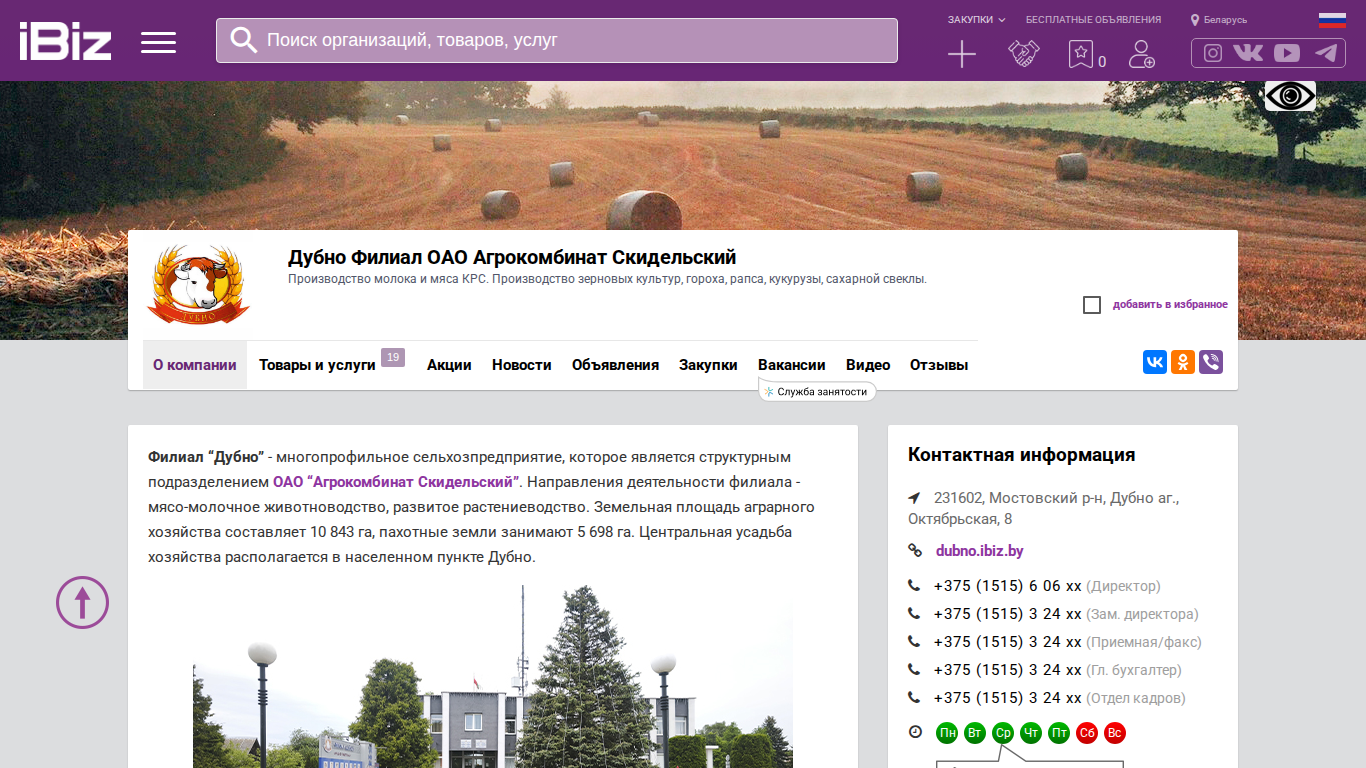Viewport: 1366px width, 768px height.
Task: Open the YouTube icon in header
Action: 1287,53
